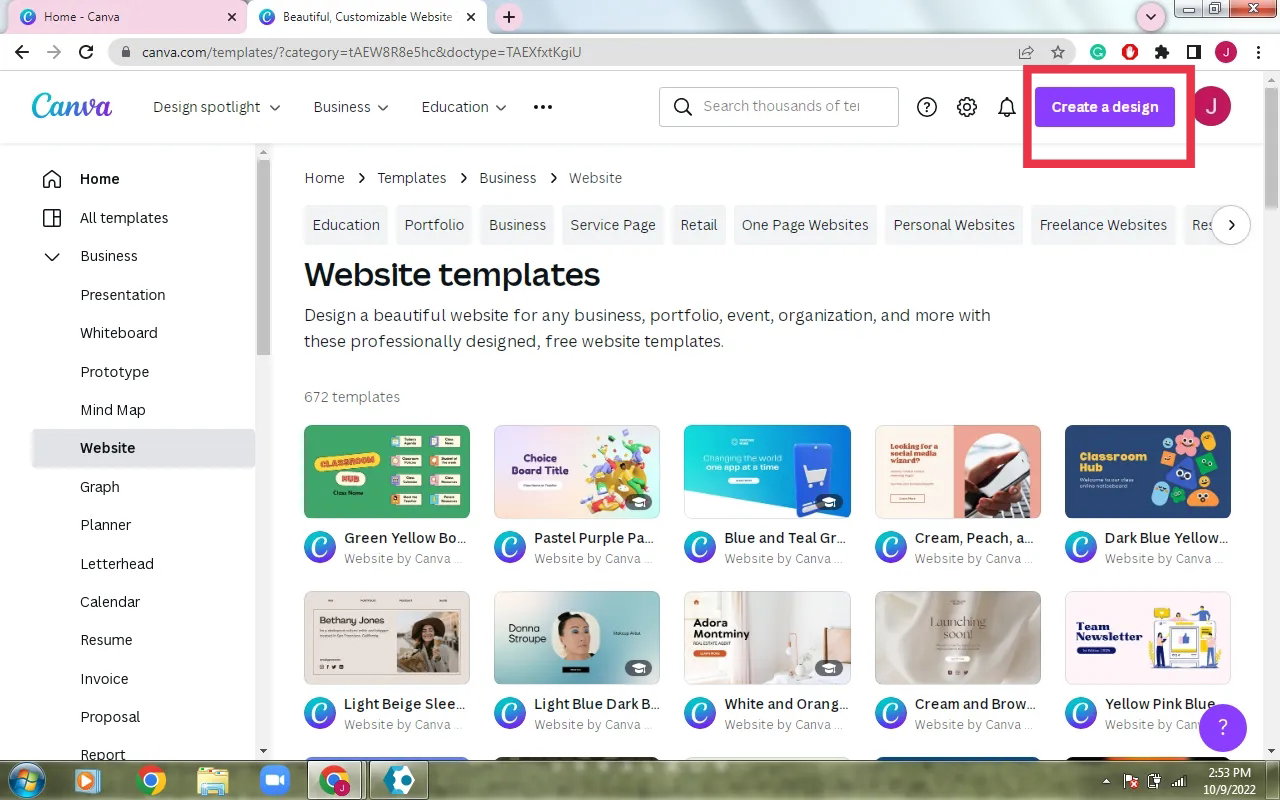Toggle the browser side panel icon

(x=1194, y=52)
